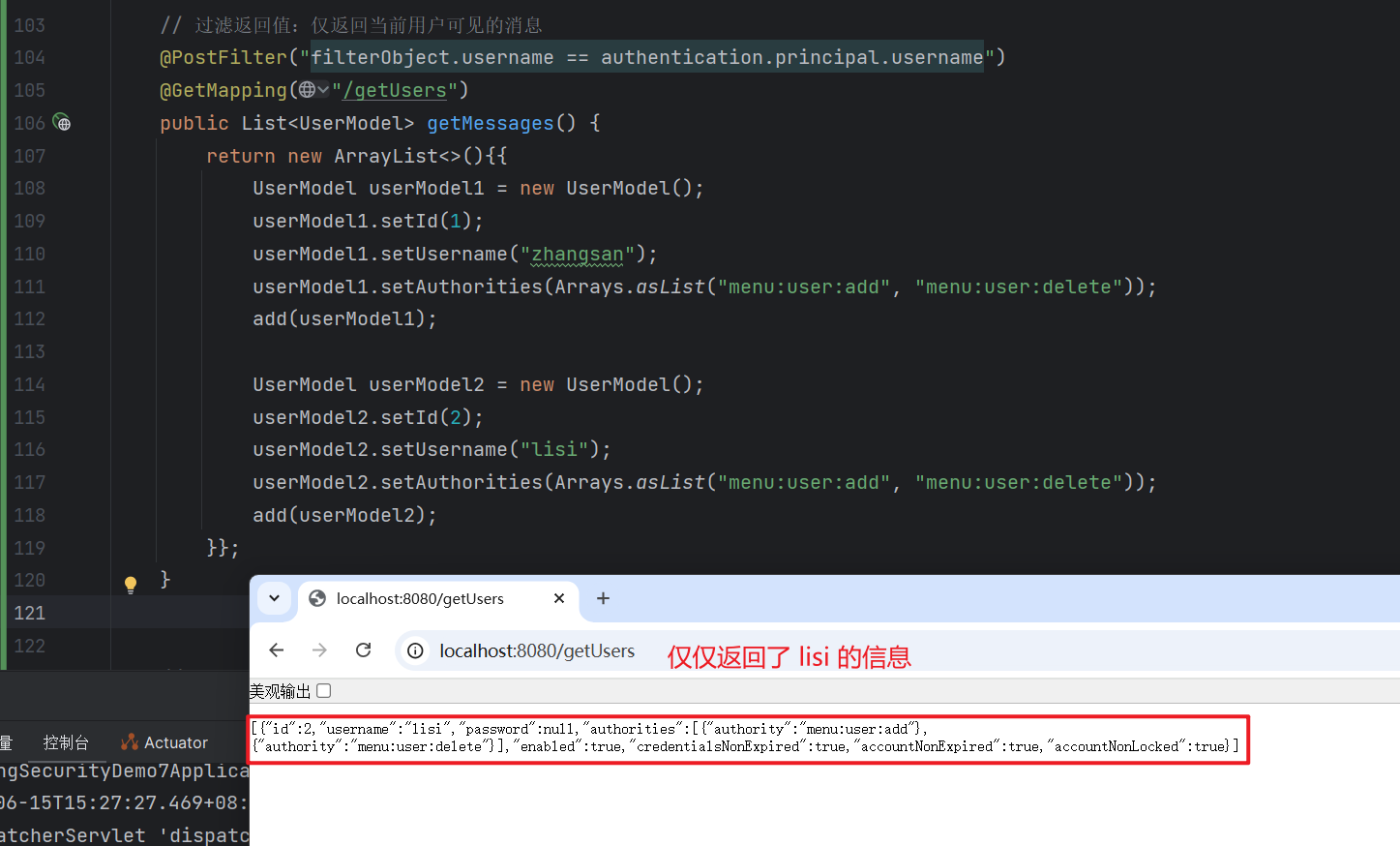Reload the getUsers page
Screen dimensions: 1400x846
pos(364,650)
